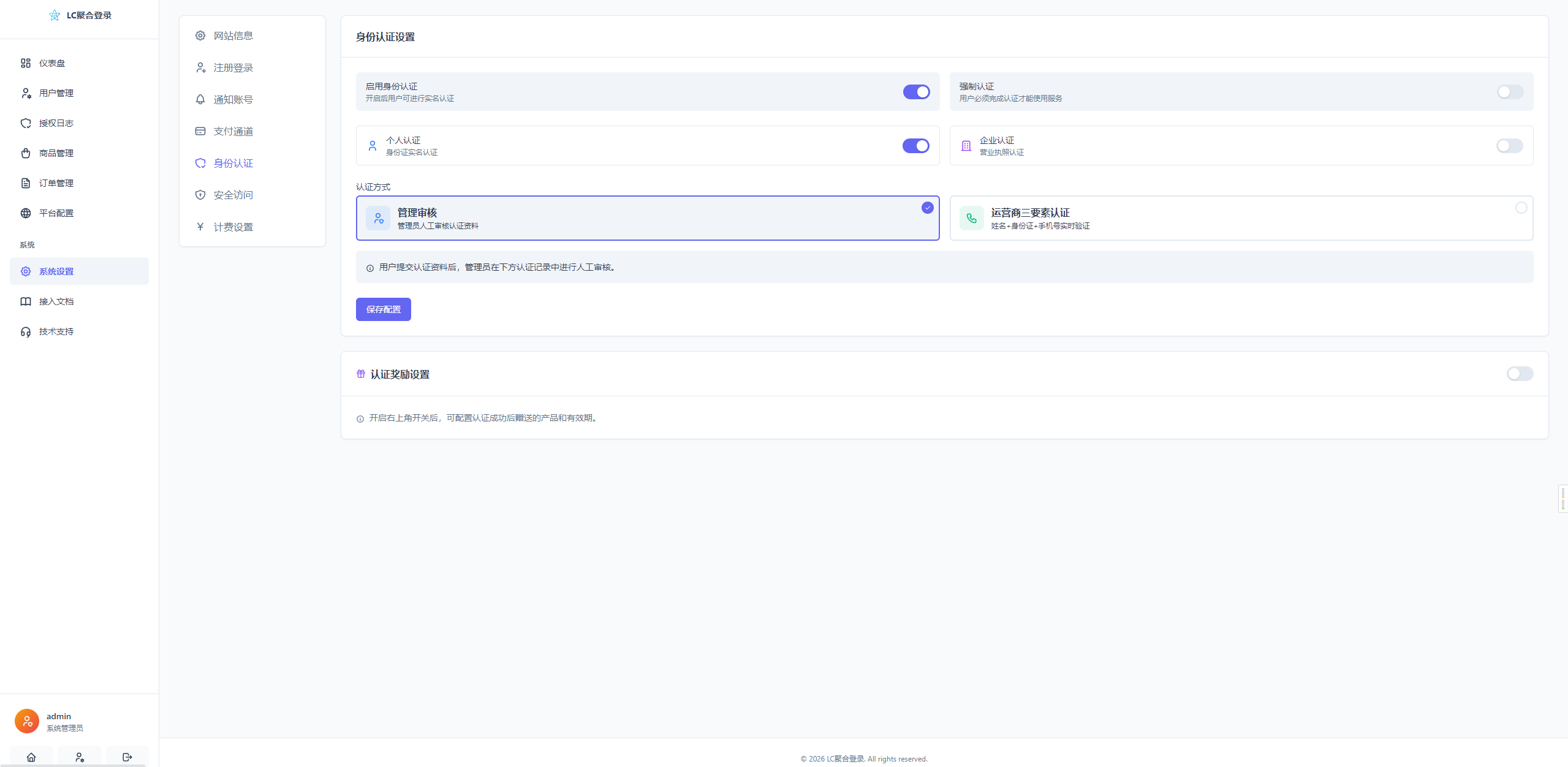Click the building icon for 企业认证
The width and height of the screenshot is (1568, 767).
[x=966, y=146]
